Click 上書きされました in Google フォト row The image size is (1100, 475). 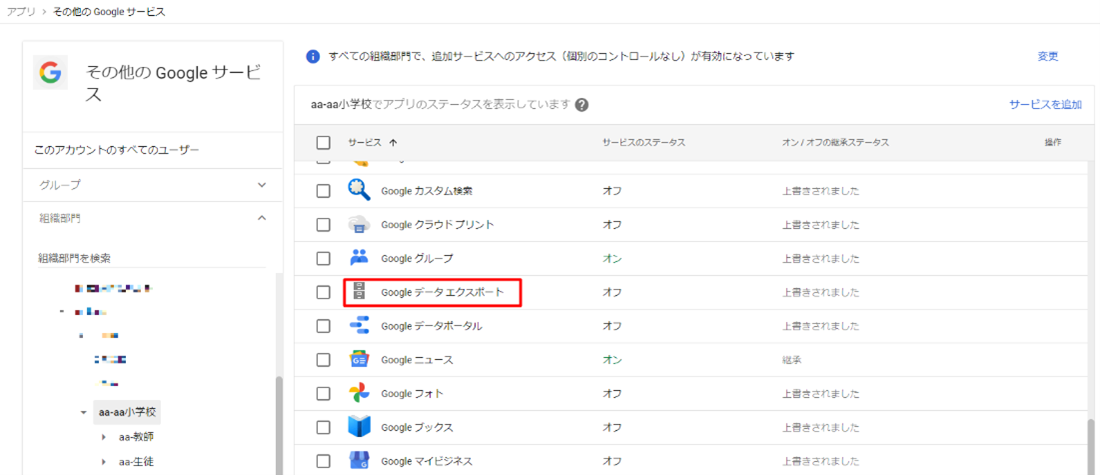point(821,394)
